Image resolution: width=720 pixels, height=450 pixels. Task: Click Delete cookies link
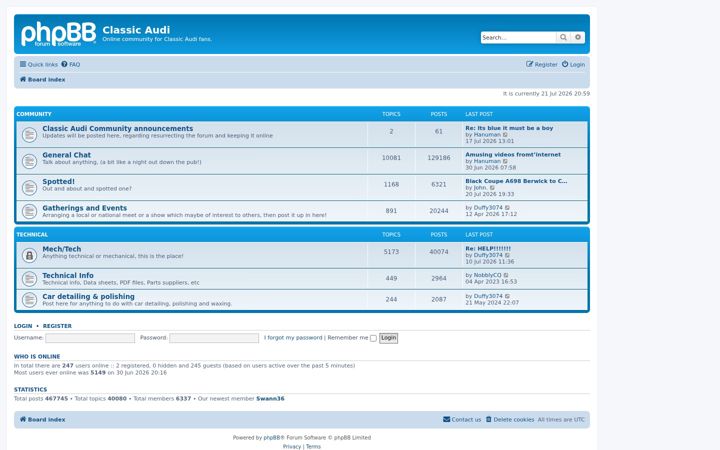pos(510,419)
